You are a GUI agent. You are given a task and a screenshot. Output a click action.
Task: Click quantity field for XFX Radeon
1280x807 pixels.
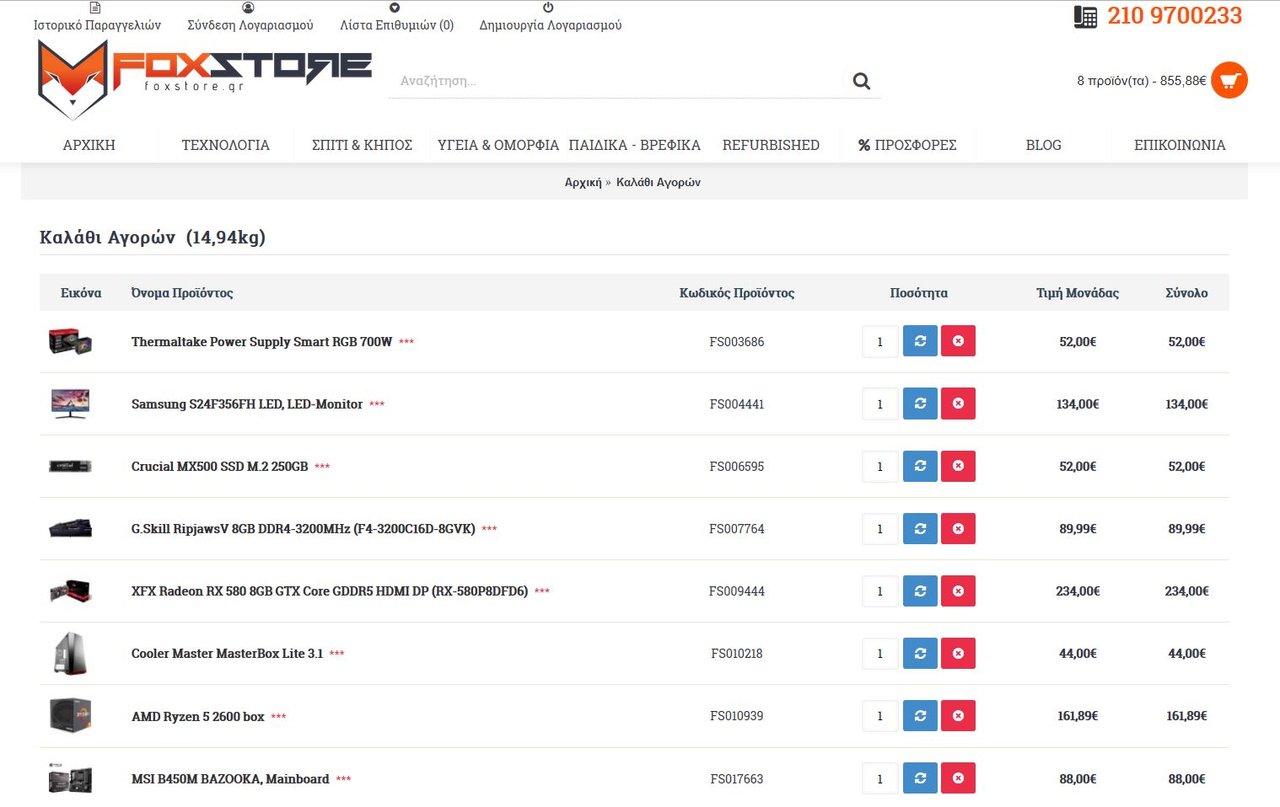click(x=880, y=591)
